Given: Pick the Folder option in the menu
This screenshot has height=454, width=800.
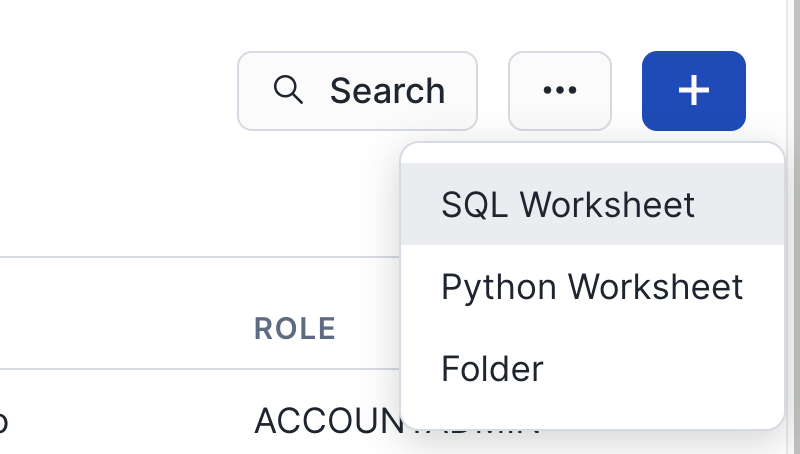Looking at the screenshot, I should pos(492,369).
